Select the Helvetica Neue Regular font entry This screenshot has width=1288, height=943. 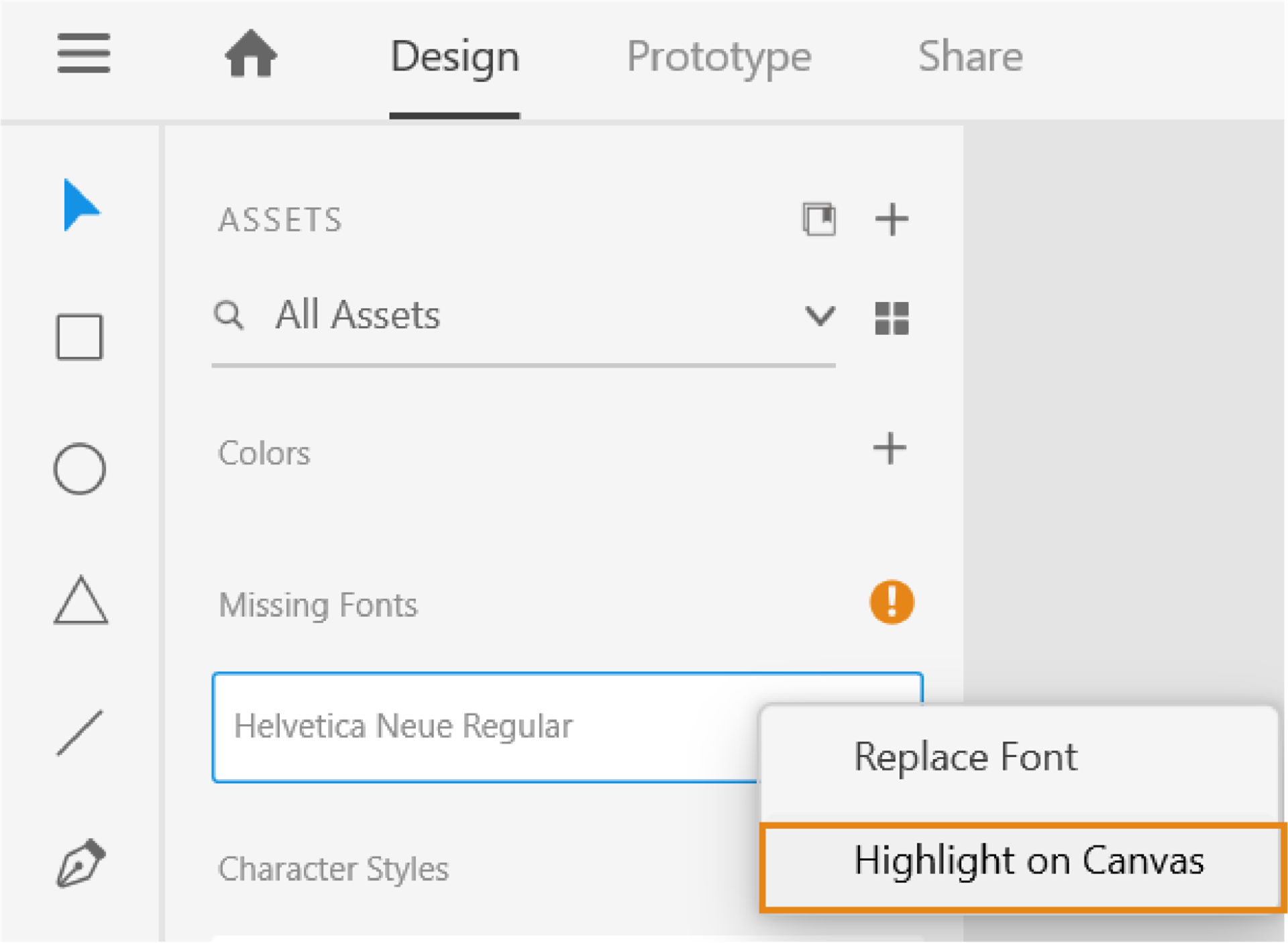point(402,726)
